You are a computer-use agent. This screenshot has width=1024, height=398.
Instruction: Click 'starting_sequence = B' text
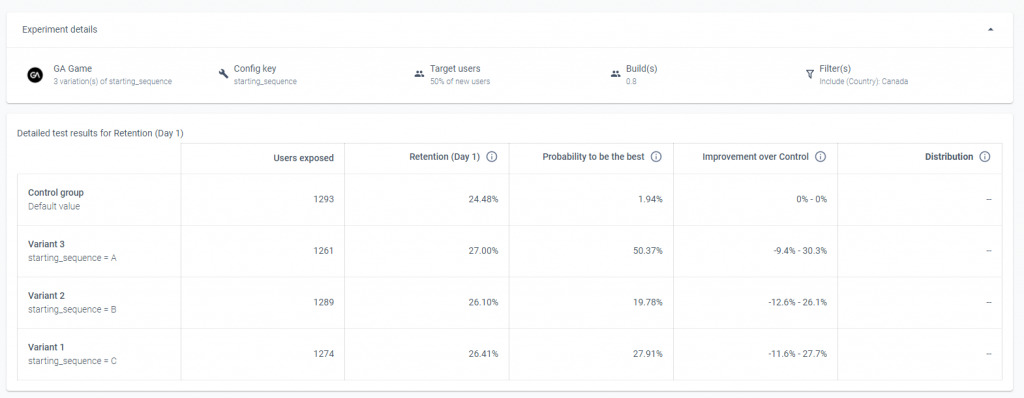point(72,310)
